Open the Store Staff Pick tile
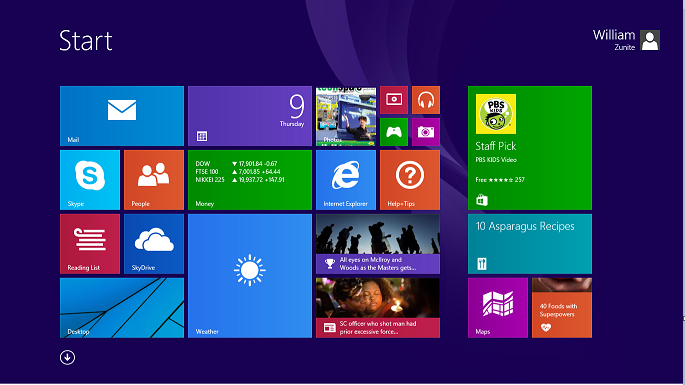685x385 pixels. [530, 148]
